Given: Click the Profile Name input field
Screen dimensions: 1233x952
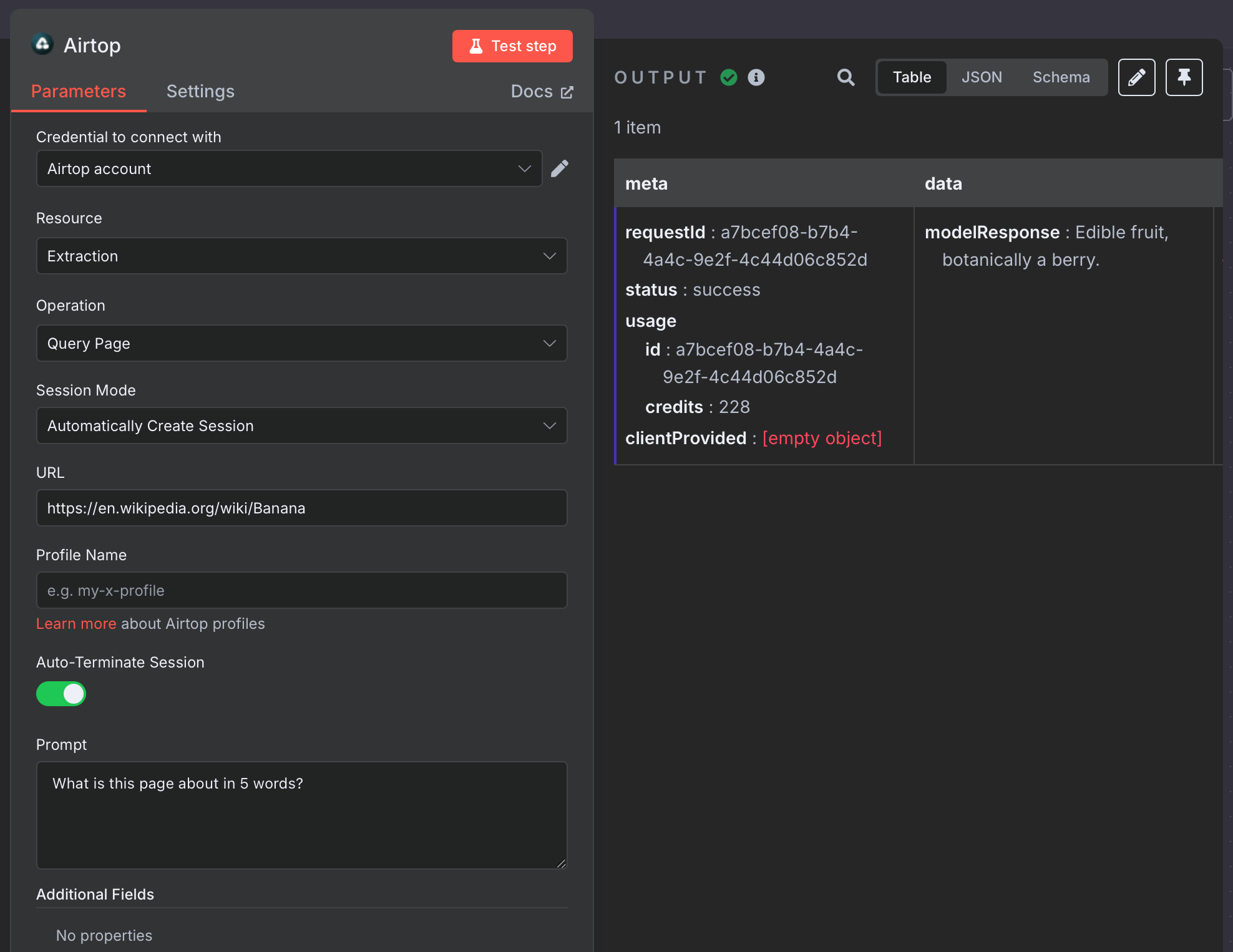Looking at the screenshot, I should pyautogui.click(x=301, y=590).
